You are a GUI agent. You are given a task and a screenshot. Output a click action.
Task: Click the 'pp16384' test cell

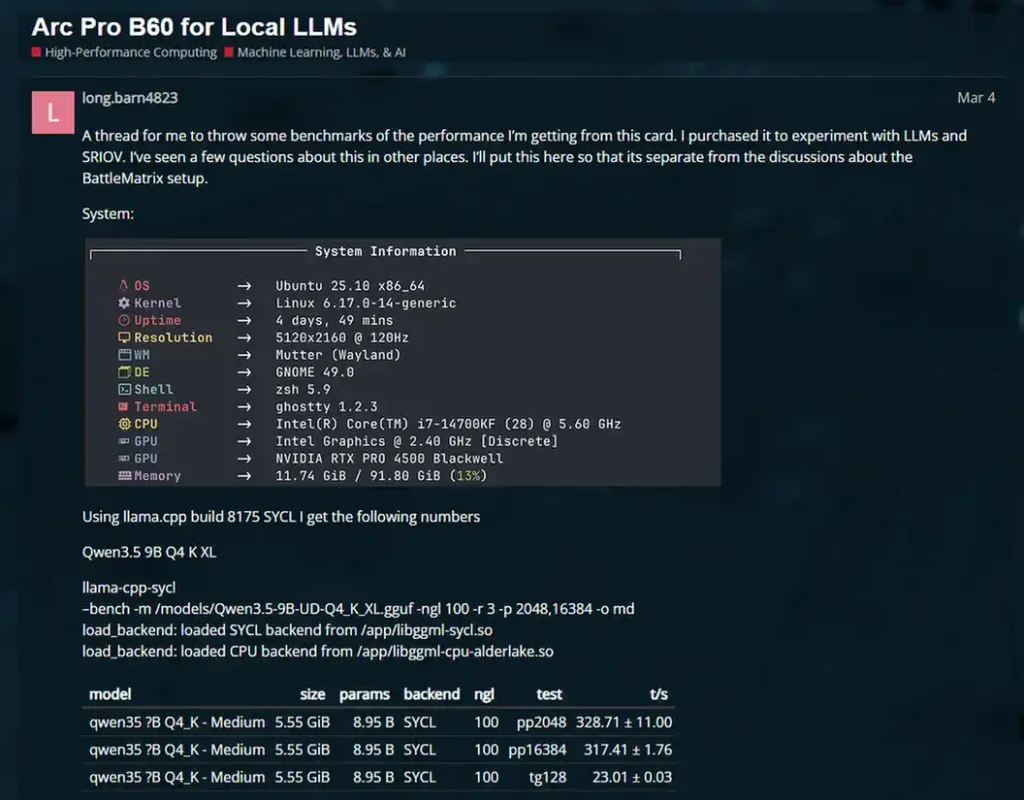point(537,750)
